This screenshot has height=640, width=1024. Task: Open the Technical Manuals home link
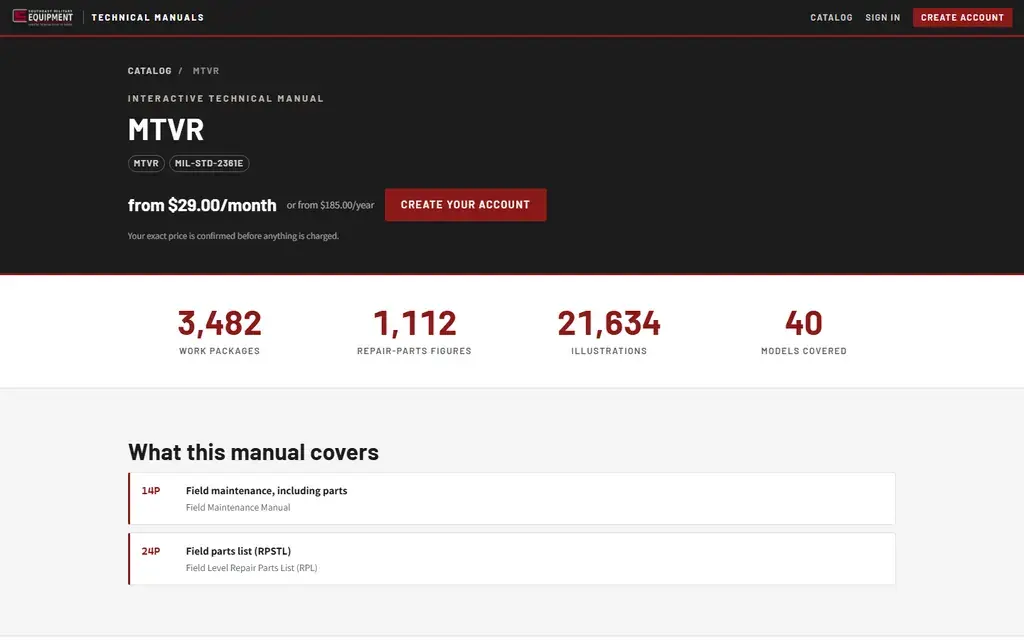coord(148,18)
